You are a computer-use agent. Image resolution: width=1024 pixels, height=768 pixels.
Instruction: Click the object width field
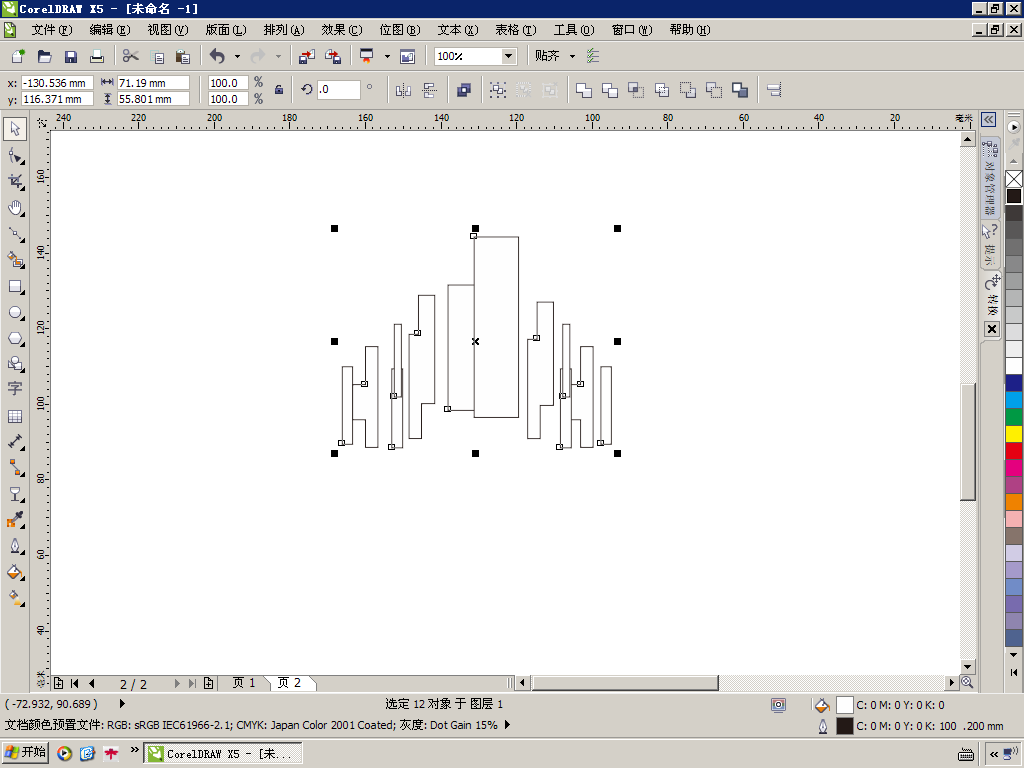click(153, 83)
